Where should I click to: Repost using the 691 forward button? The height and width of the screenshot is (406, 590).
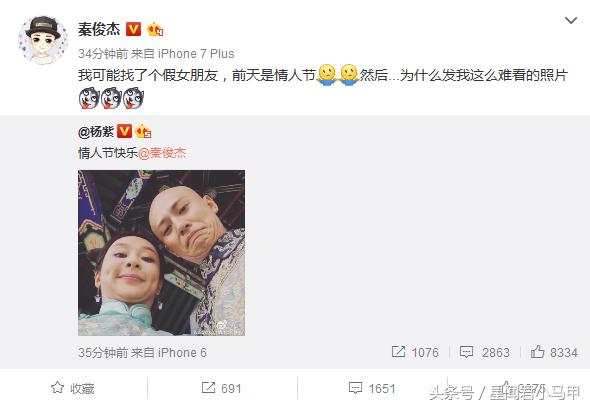[x=221, y=388]
